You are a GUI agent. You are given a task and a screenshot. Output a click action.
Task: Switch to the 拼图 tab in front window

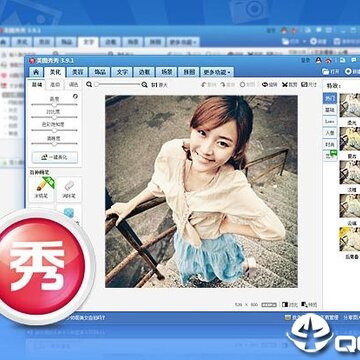tap(188, 72)
